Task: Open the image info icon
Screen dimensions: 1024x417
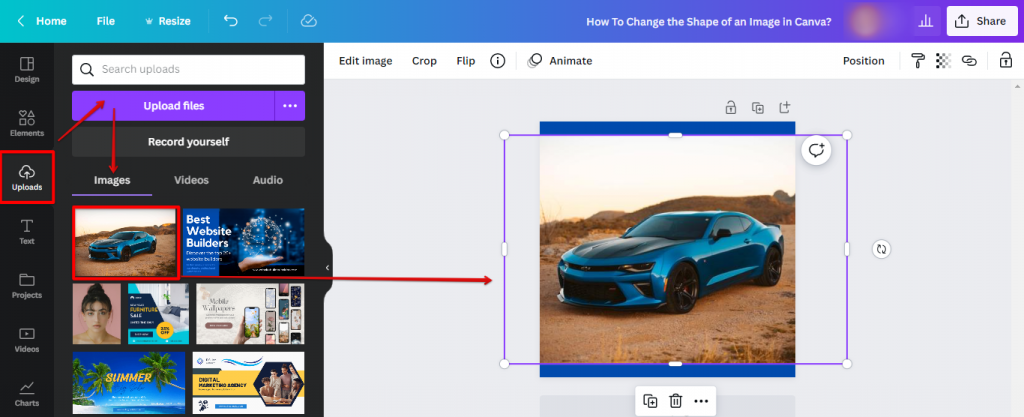Action: tap(497, 61)
